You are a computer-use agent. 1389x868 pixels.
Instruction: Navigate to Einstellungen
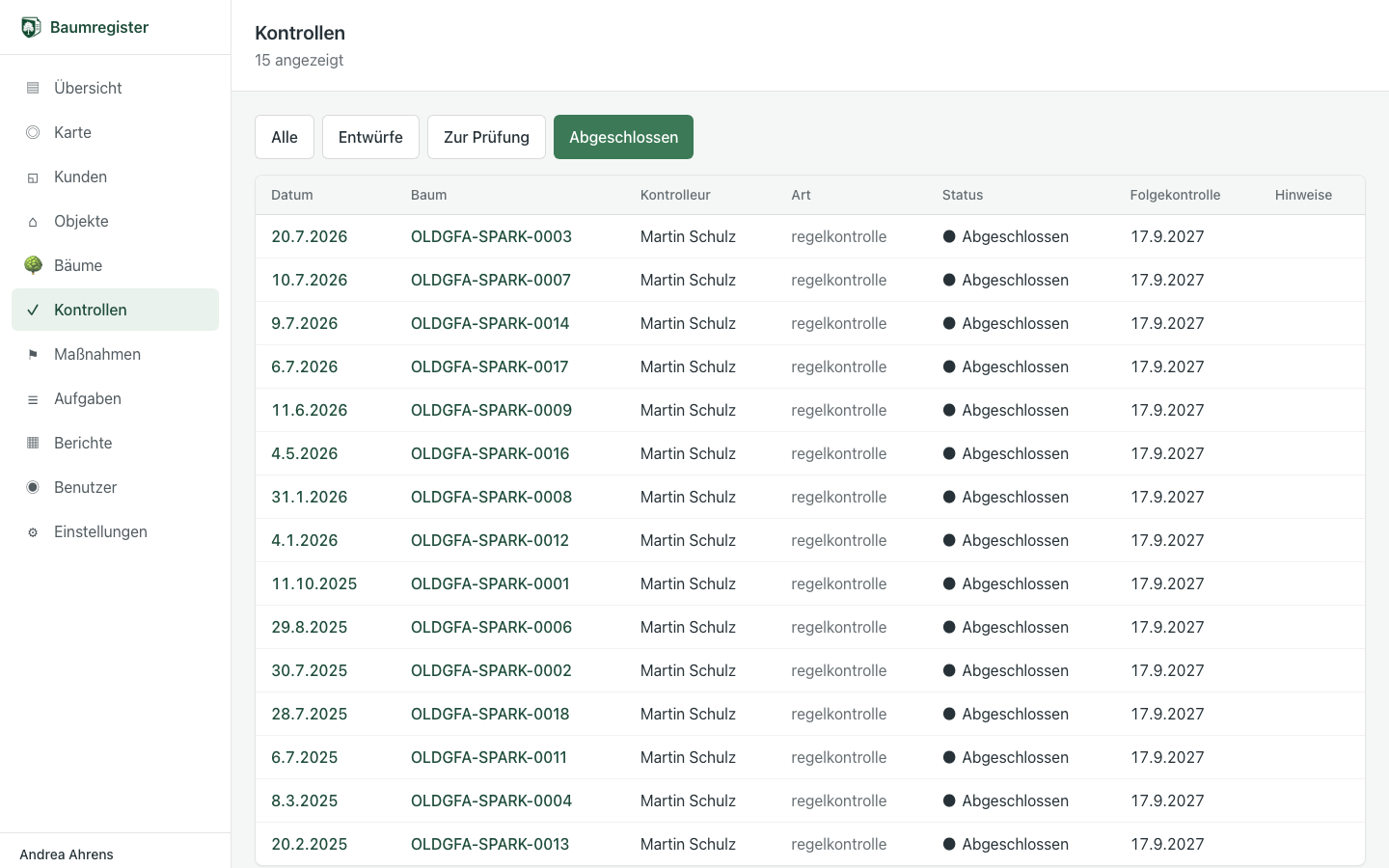tap(115, 531)
